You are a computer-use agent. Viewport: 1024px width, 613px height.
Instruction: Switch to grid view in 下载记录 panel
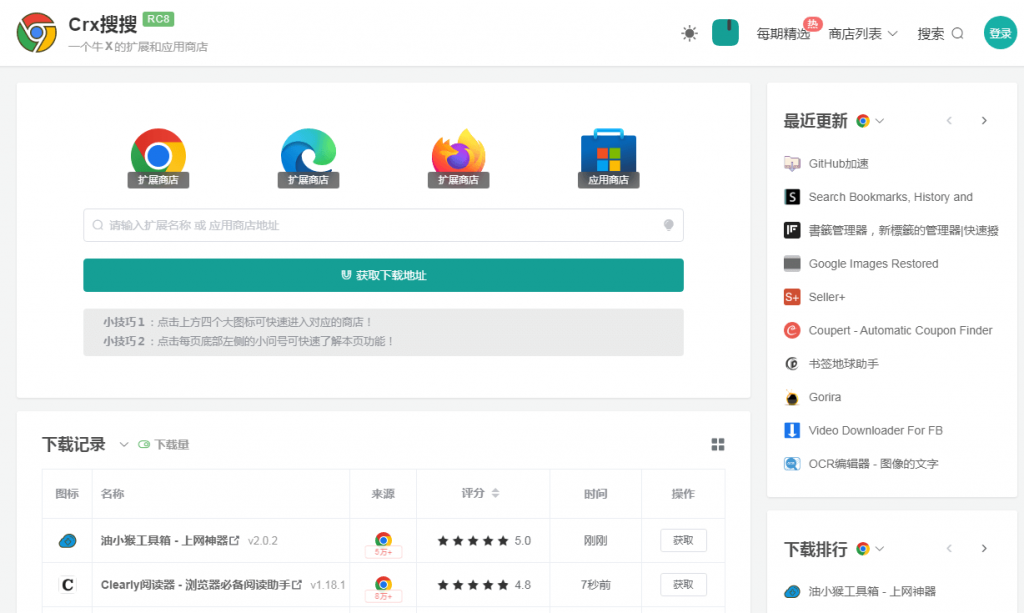718,444
